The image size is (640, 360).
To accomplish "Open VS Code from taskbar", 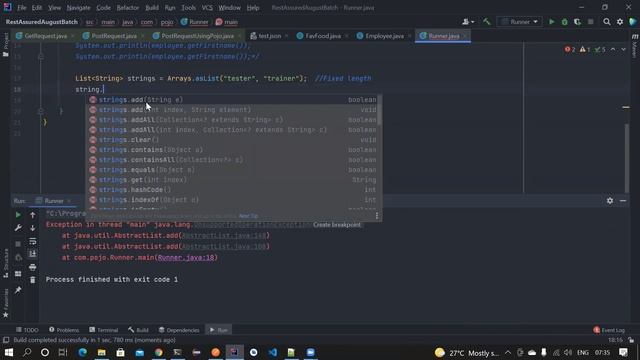I will (x=273, y=353).
